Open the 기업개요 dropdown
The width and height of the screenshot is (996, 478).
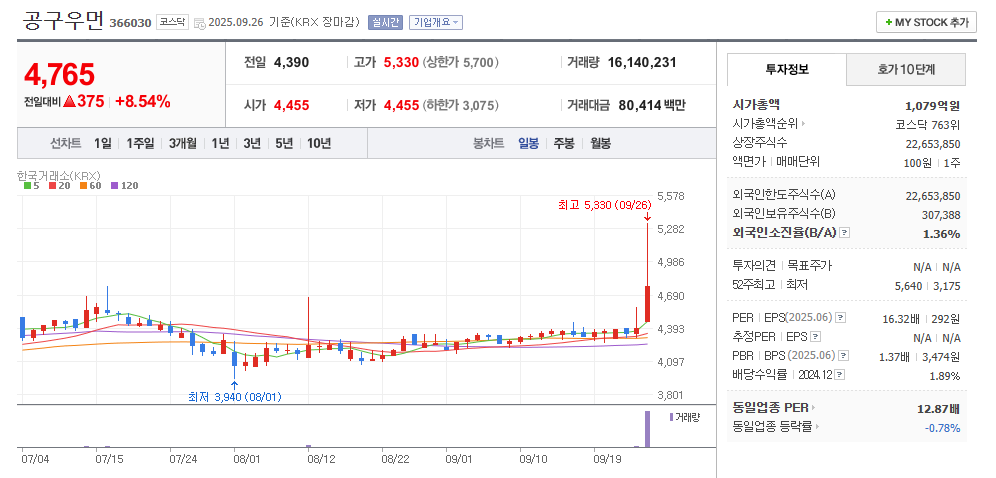tap(436, 22)
